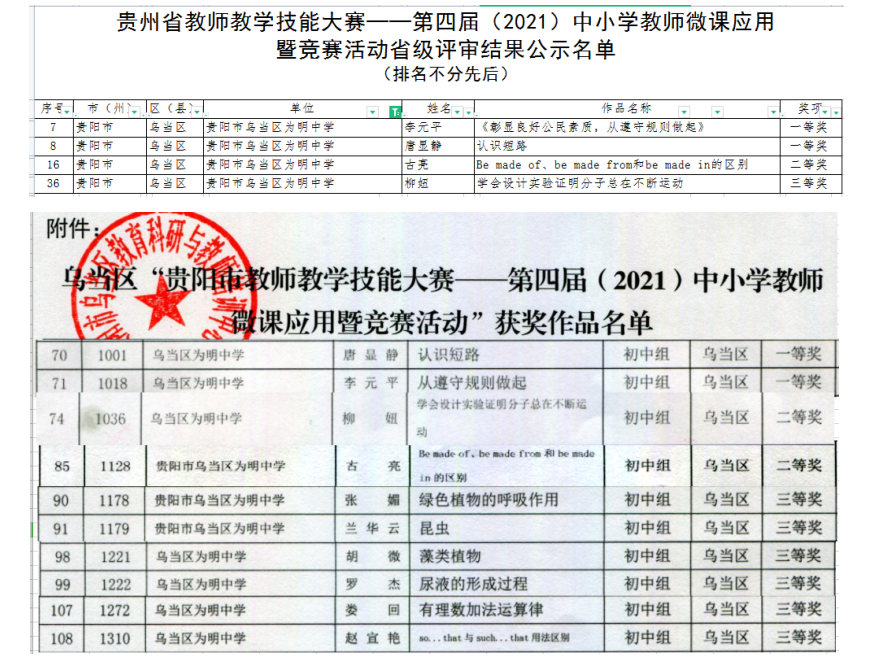Click 三等奖 in the row numbered 36
The image size is (887, 670).
click(x=808, y=183)
